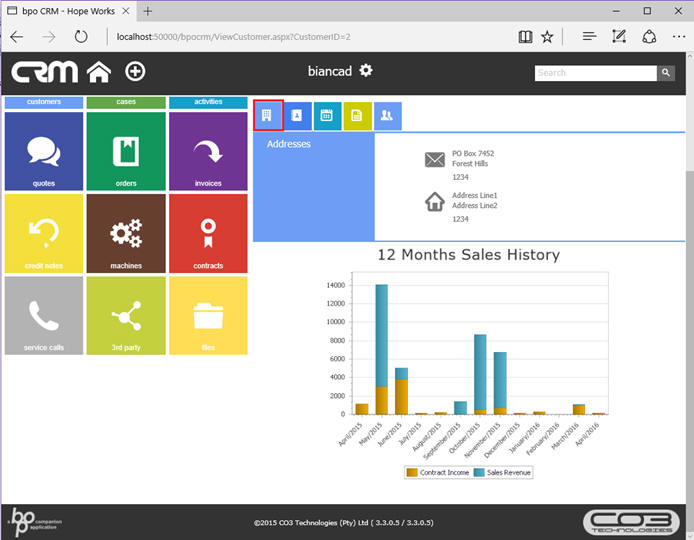The height and width of the screenshot is (540, 694).
Task: Open settings gear next to biancad
Action: [x=366, y=70]
